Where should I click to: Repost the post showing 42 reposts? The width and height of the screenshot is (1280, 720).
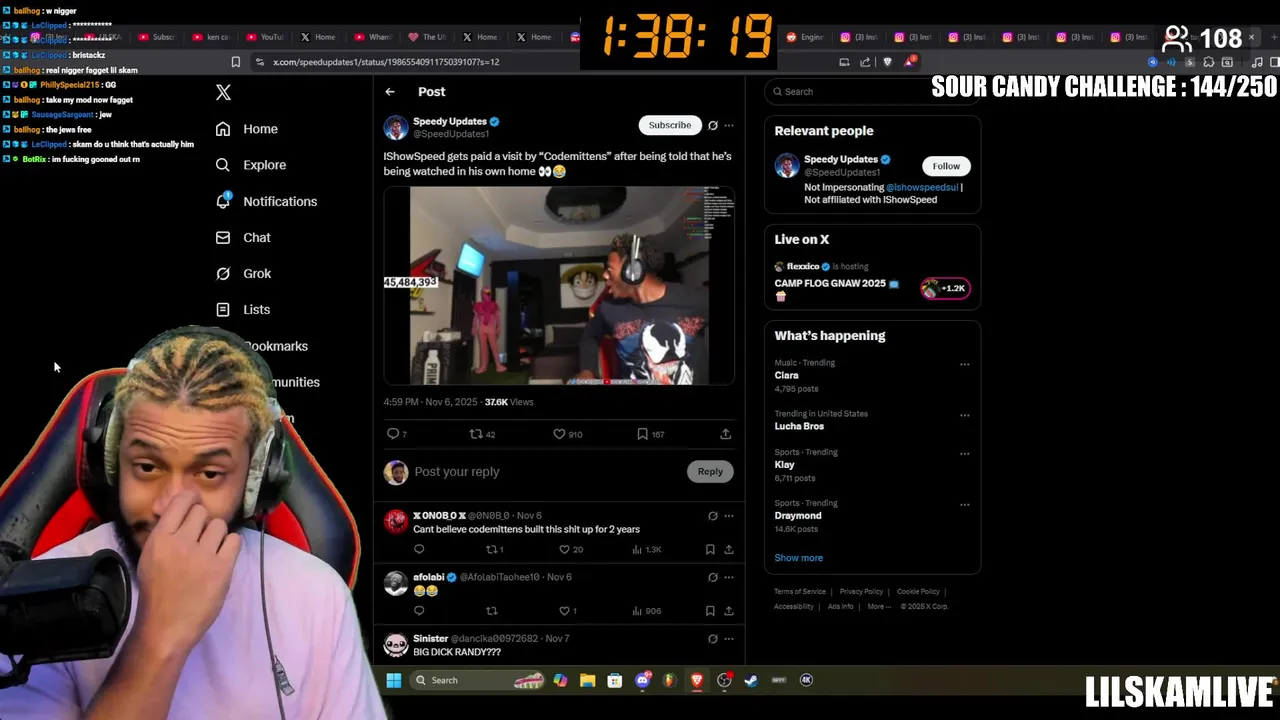(476, 434)
